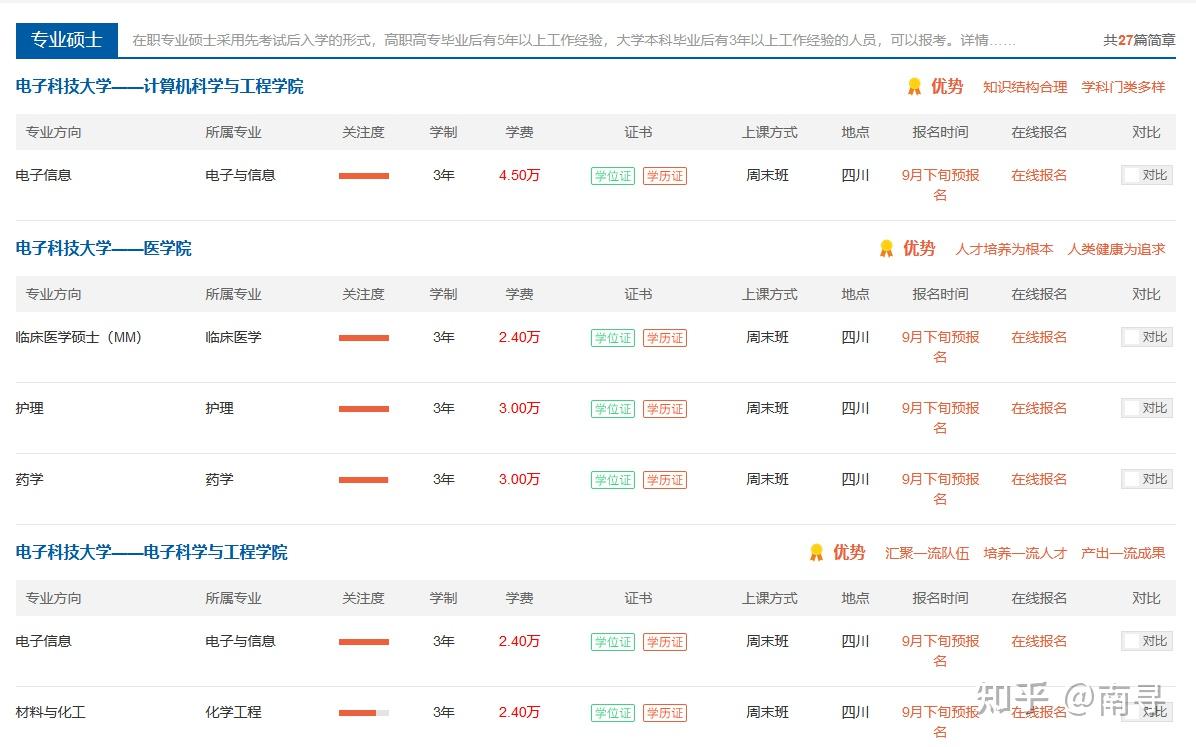Click 报名时间 header in 电子科学与工程学院 table
The image size is (1196, 747).
point(940,597)
